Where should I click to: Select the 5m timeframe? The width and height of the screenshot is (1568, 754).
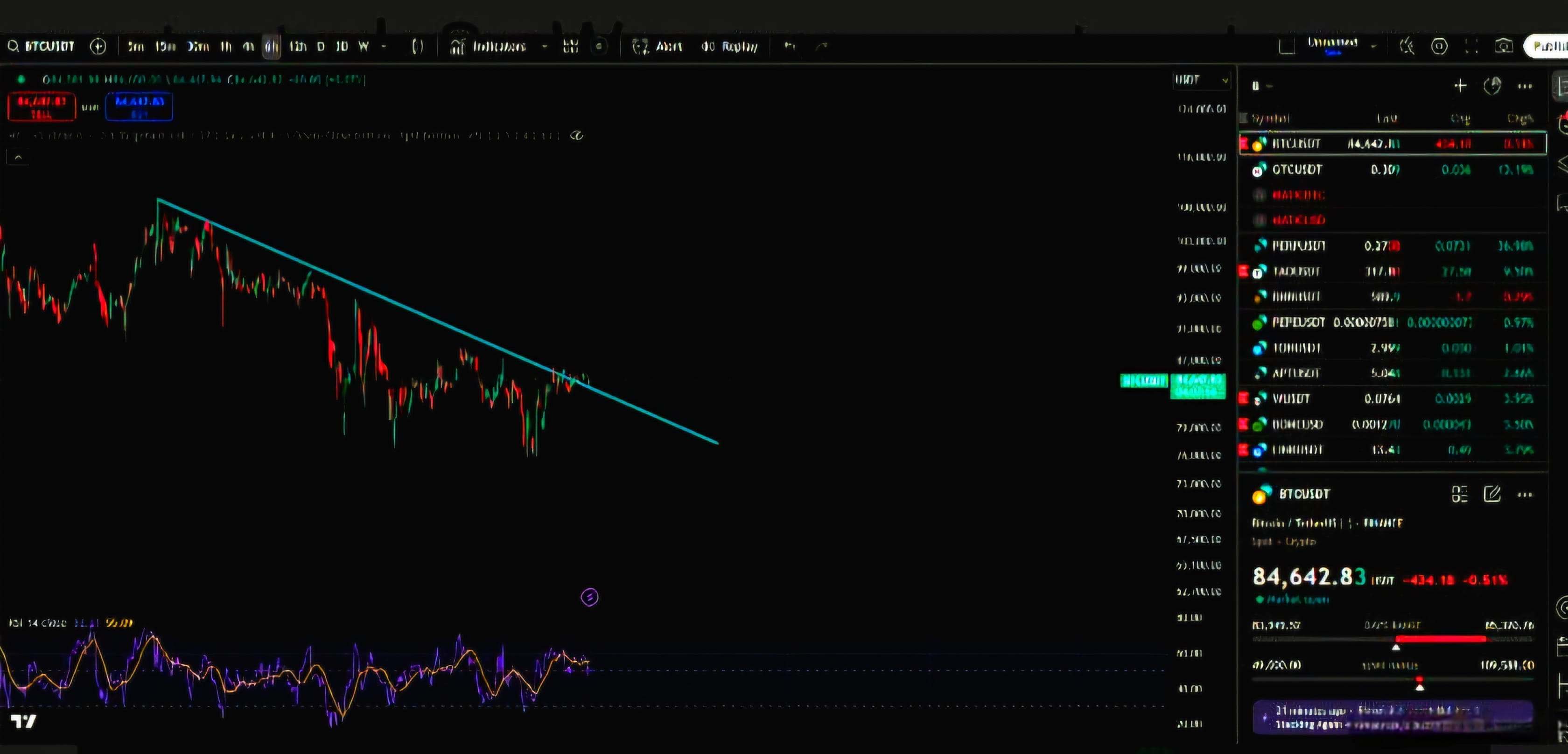click(136, 46)
